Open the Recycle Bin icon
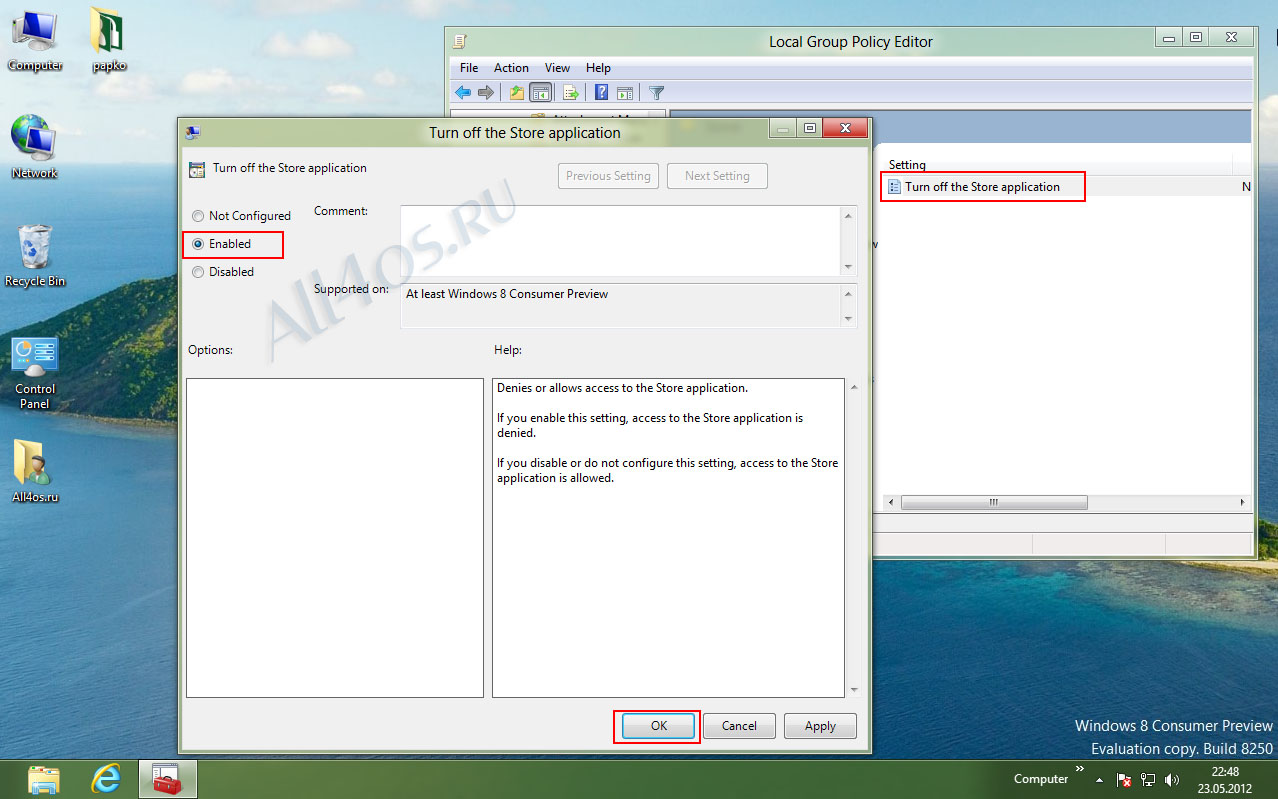This screenshot has height=799, width=1278. point(35,256)
